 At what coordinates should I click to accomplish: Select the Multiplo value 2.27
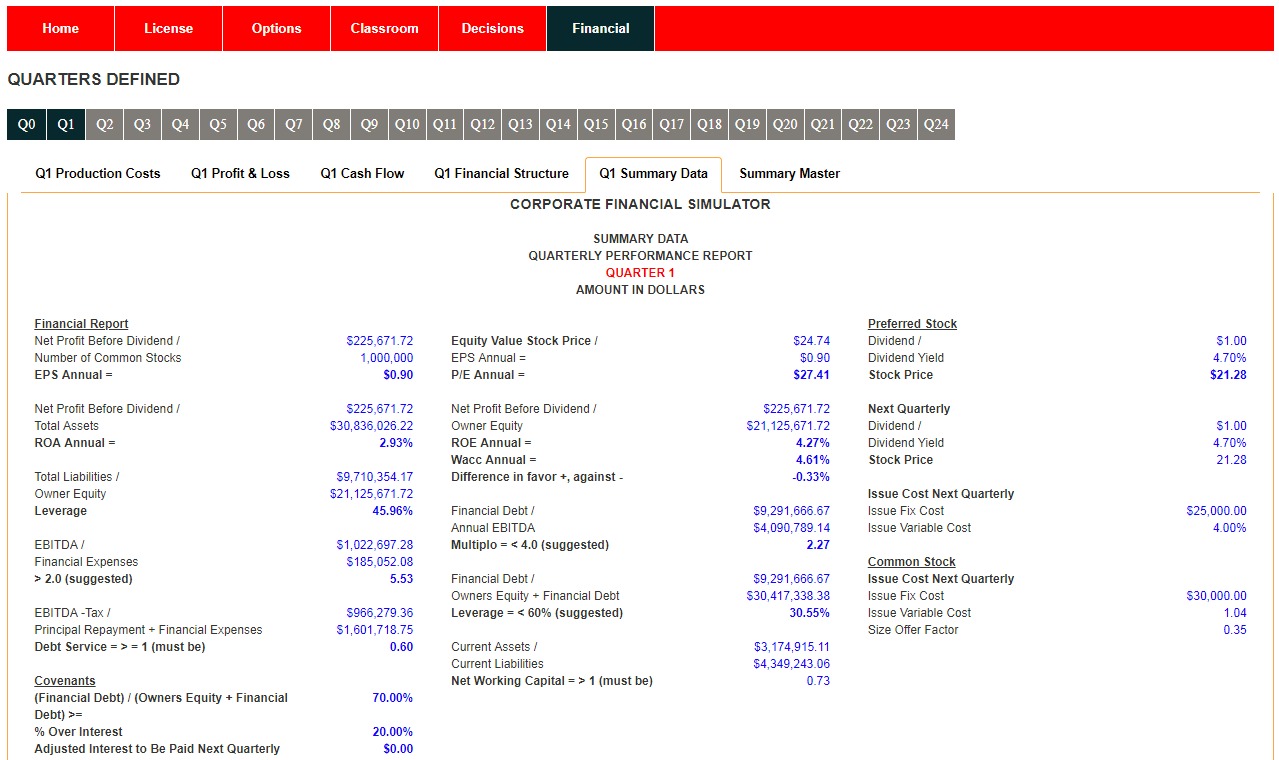(x=818, y=545)
